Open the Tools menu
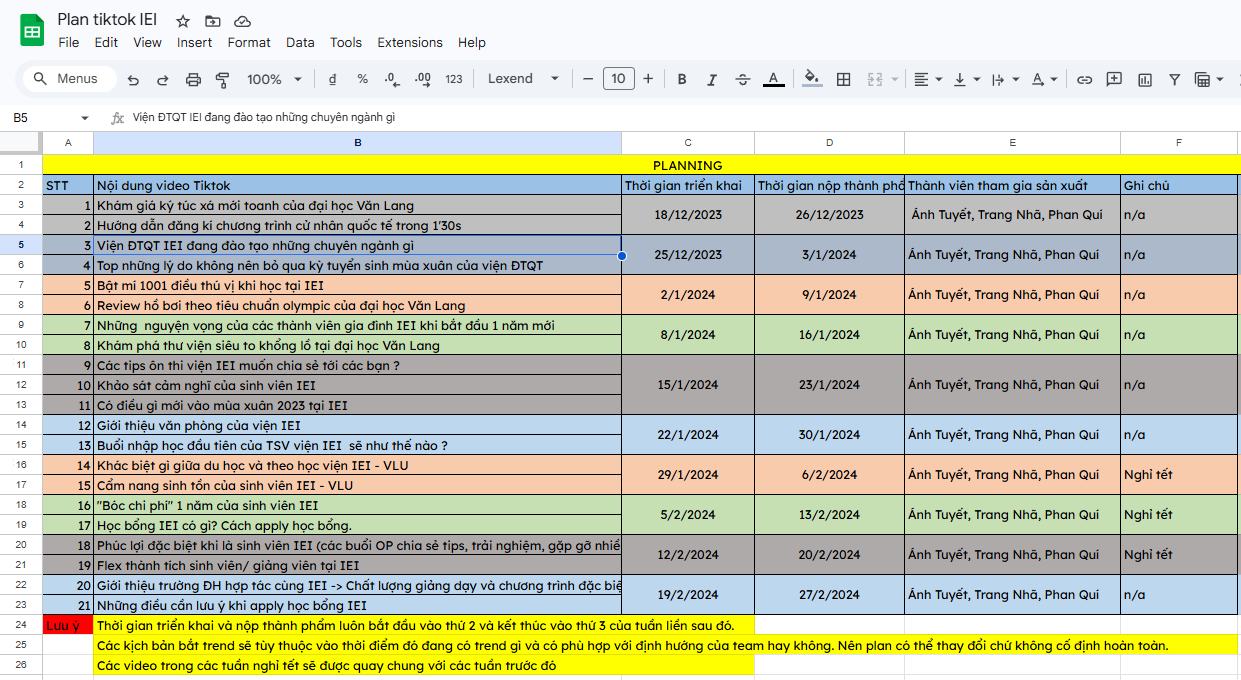Image resolution: width=1241 pixels, height=680 pixels. 346,43
